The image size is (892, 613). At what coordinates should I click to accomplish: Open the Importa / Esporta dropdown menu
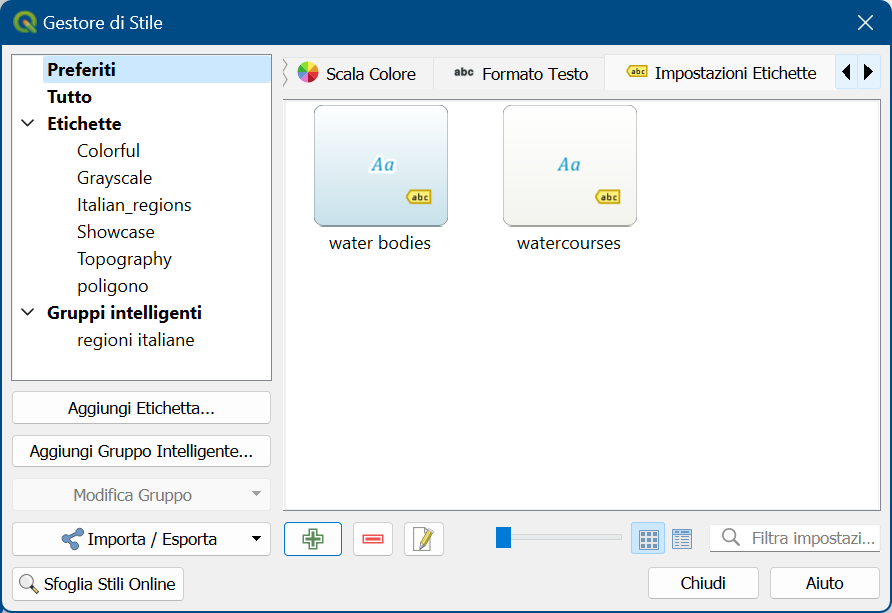[141, 539]
